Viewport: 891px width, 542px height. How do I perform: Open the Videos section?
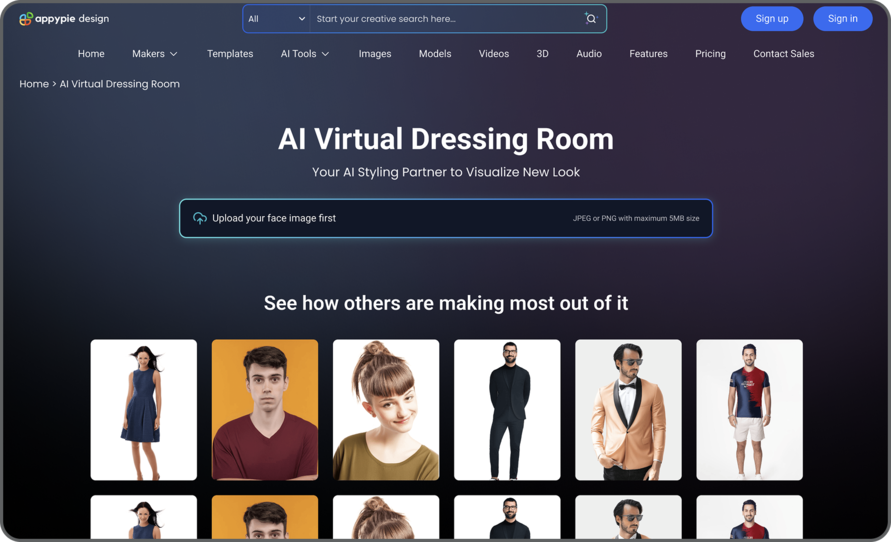tap(494, 53)
